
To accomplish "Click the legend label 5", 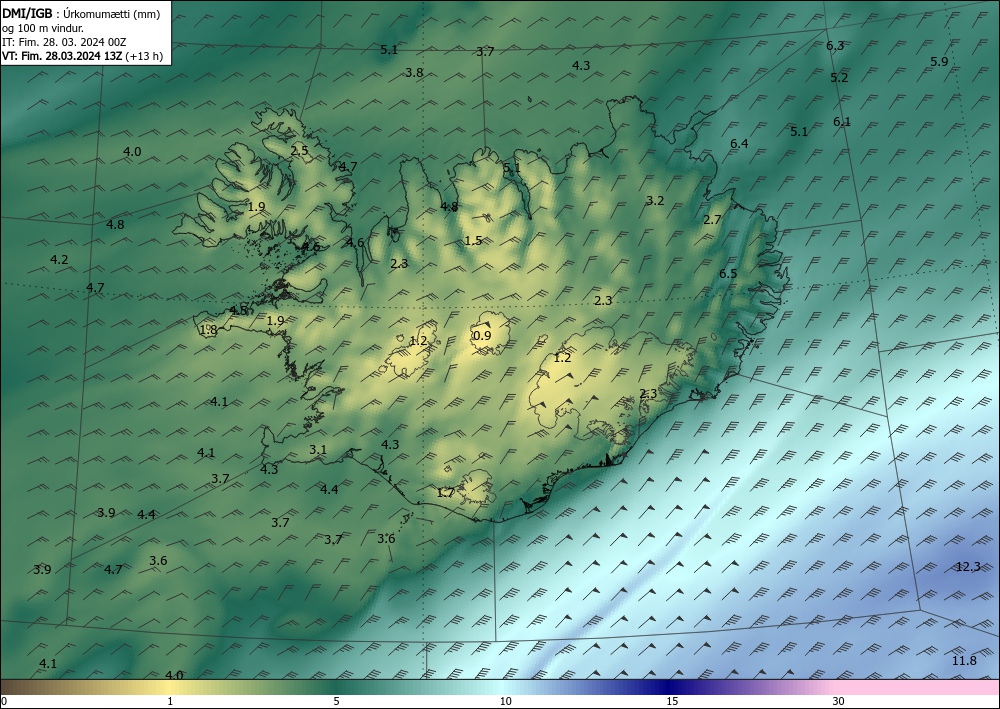I will coord(336,702).
